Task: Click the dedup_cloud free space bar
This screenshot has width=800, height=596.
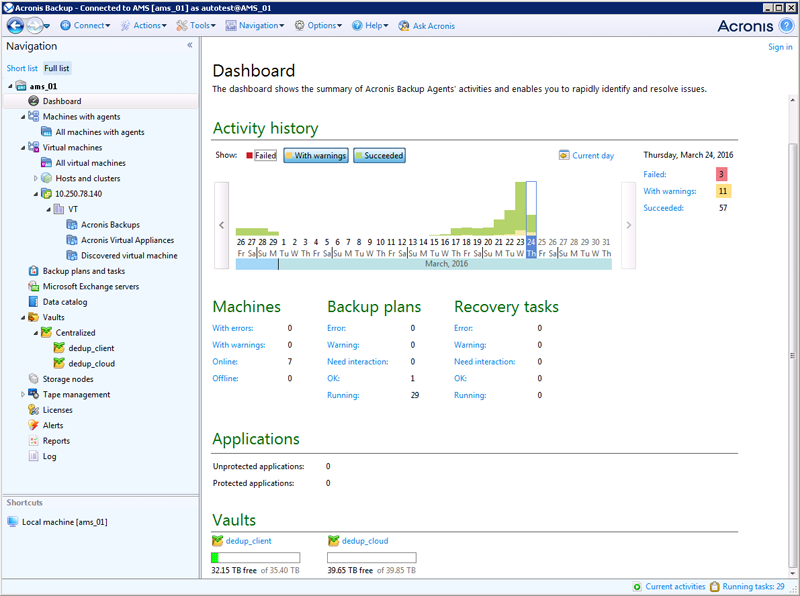Action: coord(371,558)
